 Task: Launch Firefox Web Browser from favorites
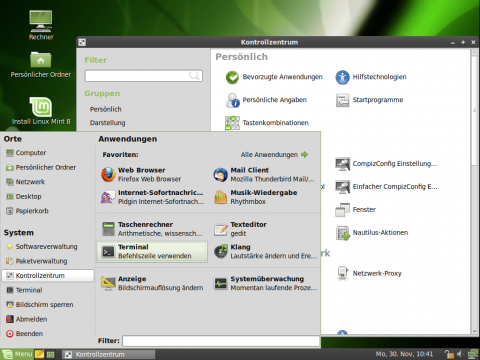coord(152,174)
